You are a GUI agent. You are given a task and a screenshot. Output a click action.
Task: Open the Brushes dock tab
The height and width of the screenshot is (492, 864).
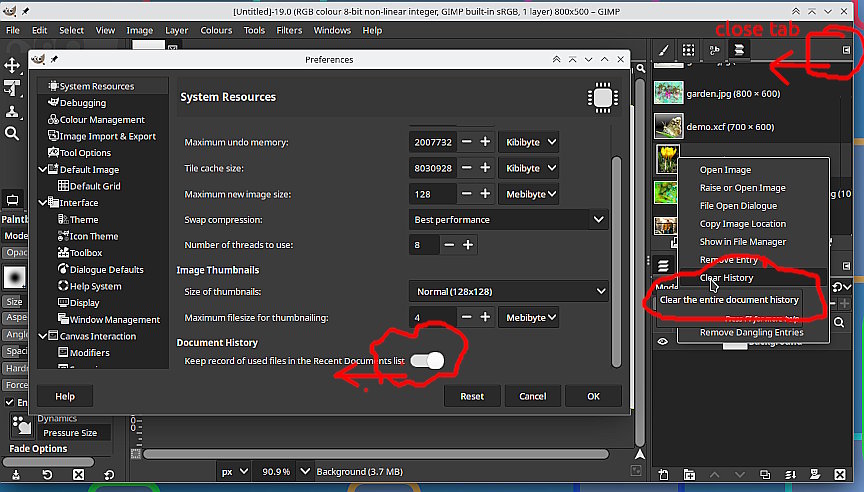pos(664,50)
